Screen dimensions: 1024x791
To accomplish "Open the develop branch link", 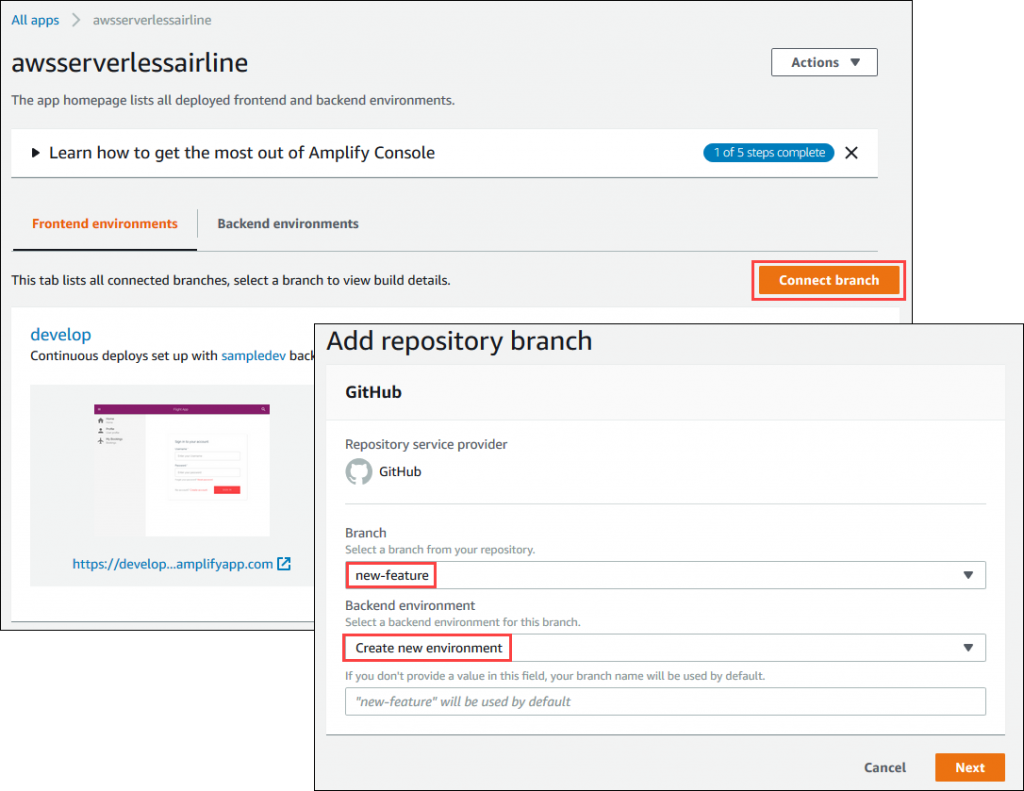I will coord(60,334).
